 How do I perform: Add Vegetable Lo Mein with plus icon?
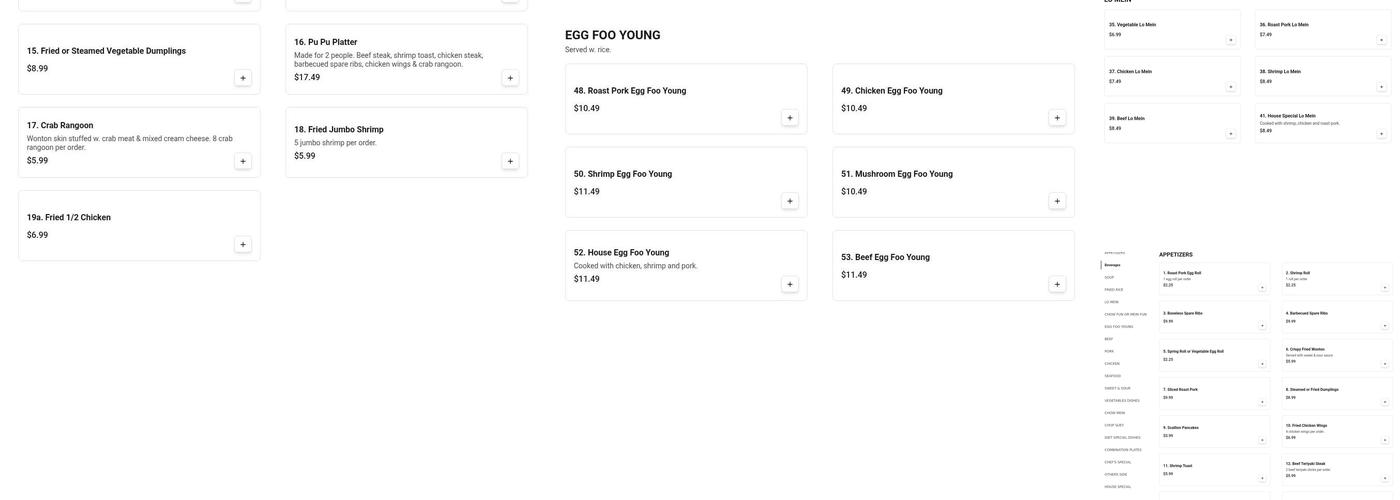coord(1231,40)
